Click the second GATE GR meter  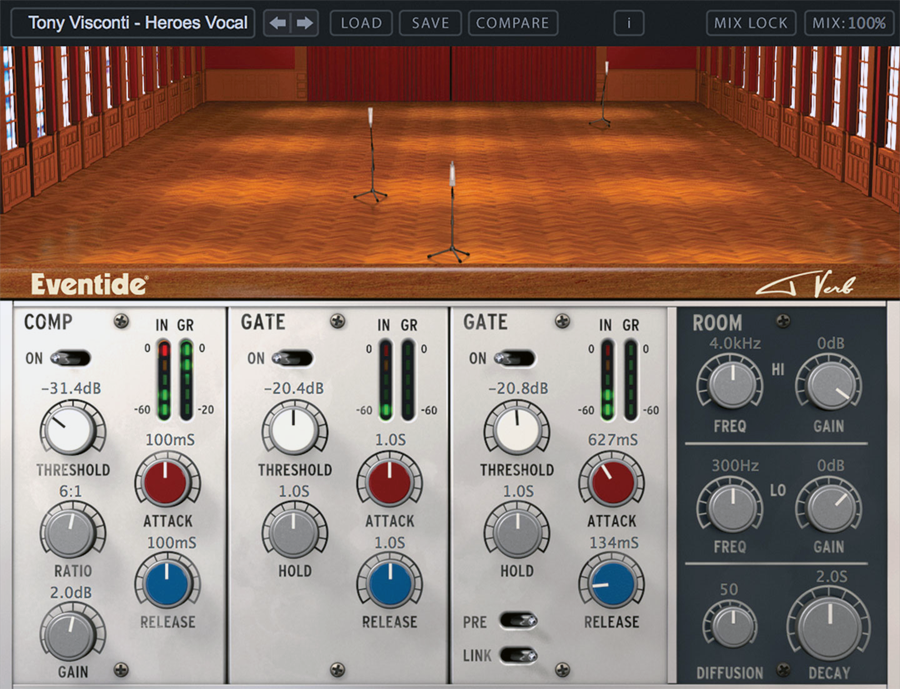630,380
